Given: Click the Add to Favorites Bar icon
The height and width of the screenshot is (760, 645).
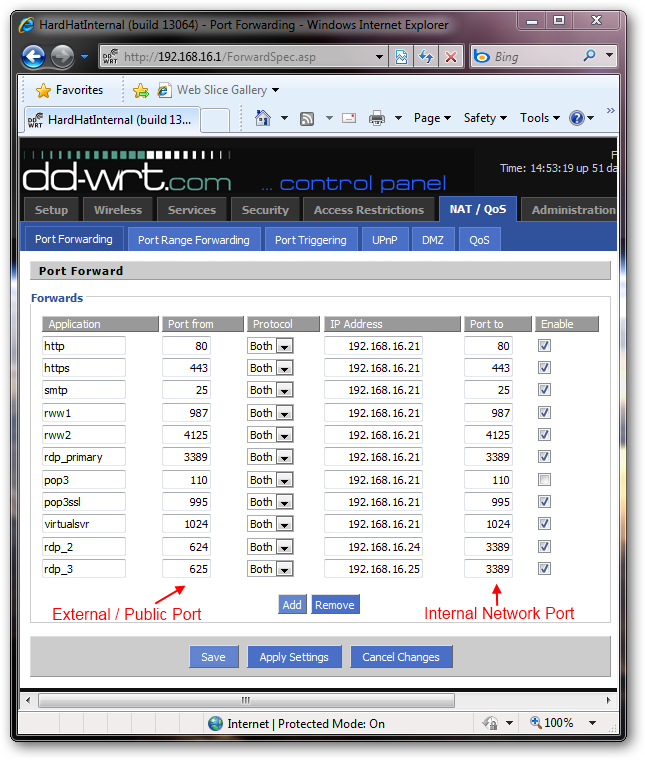Looking at the screenshot, I should (x=141, y=90).
